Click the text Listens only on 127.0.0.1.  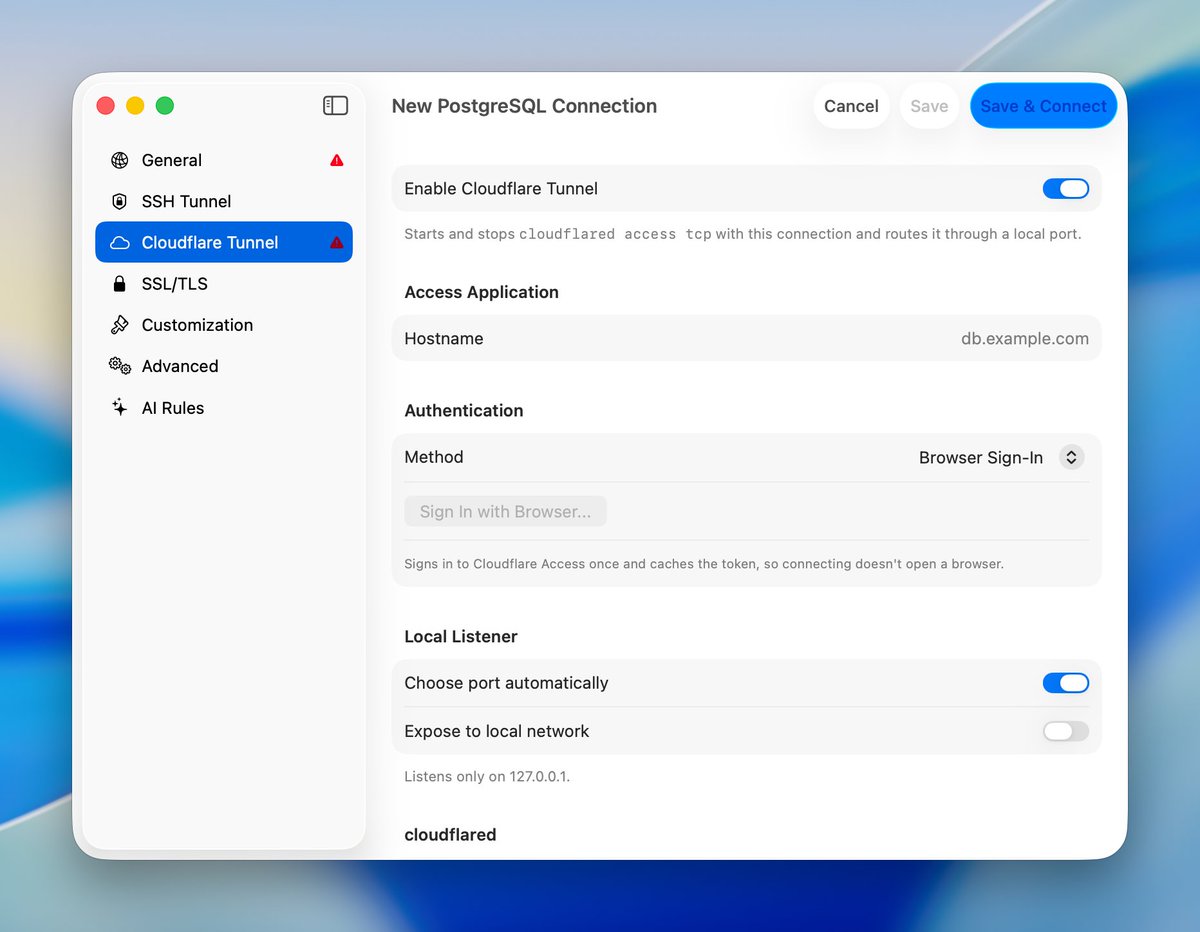click(x=487, y=776)
